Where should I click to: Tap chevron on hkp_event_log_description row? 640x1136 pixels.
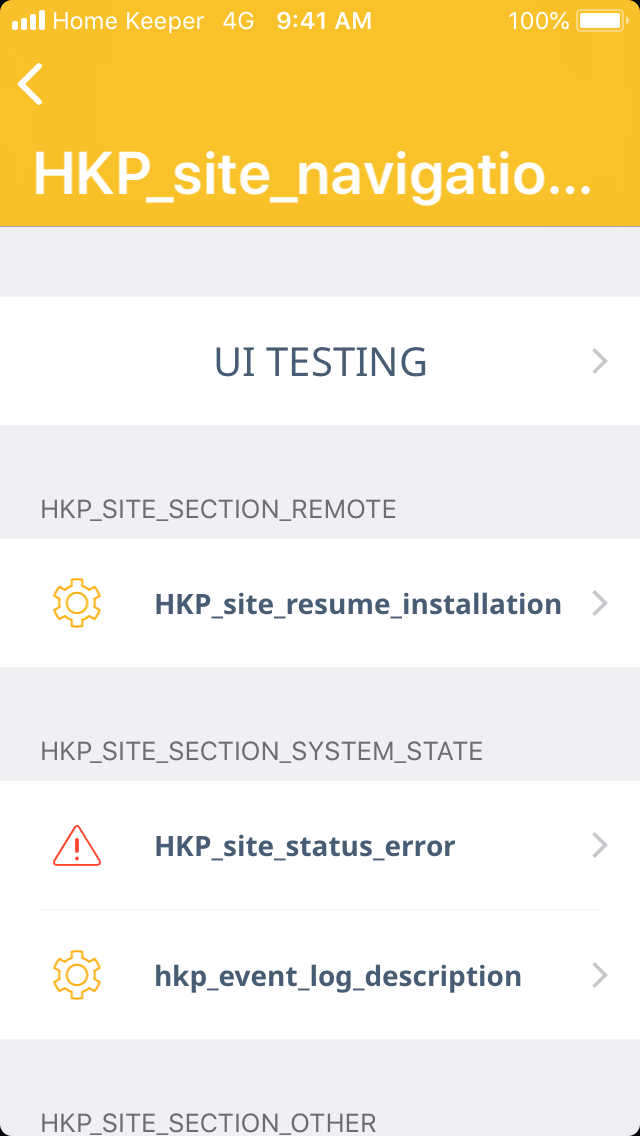click(x=600, y=975)
